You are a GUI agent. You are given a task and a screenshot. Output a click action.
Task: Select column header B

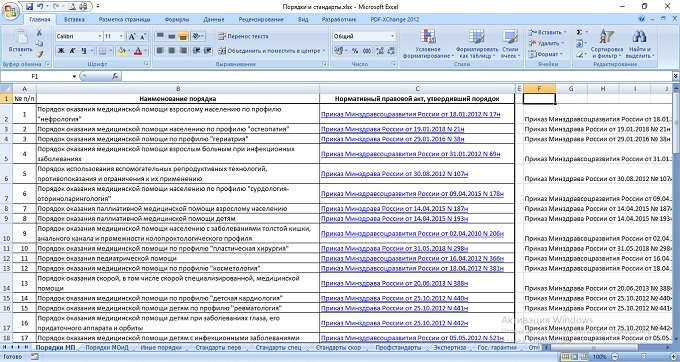pyautogui.click(x=178, y=88)
